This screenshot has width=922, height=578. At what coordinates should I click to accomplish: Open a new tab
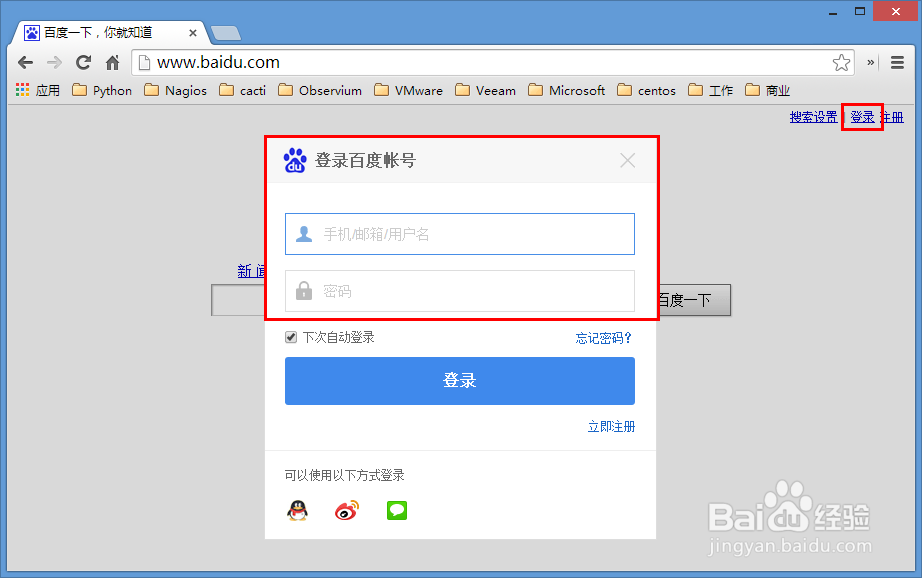coord(226,33)
